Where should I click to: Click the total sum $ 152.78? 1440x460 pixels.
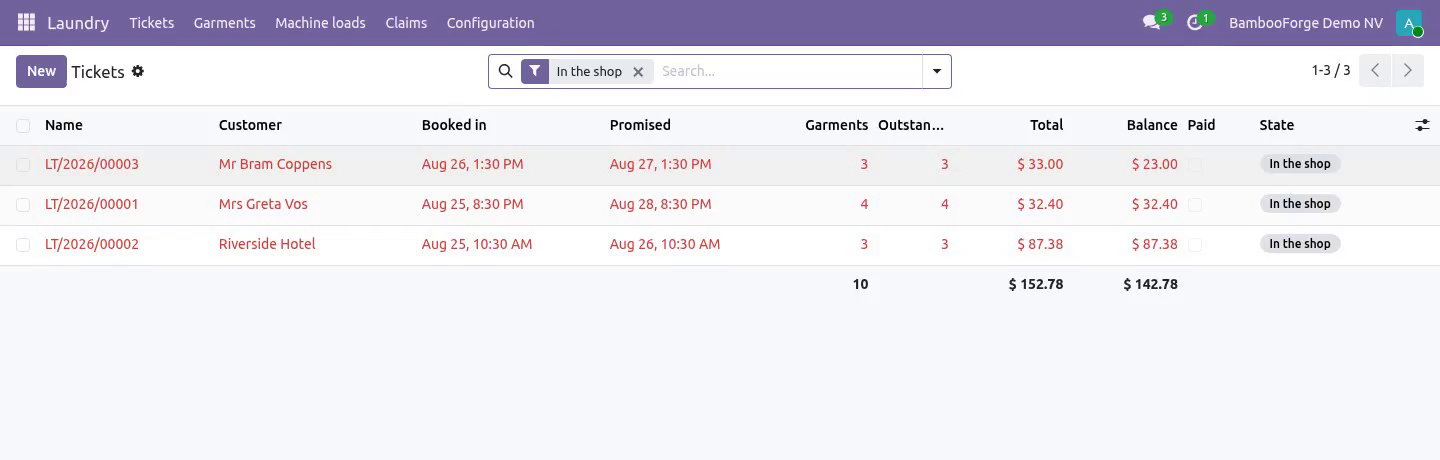point(1036,284)
